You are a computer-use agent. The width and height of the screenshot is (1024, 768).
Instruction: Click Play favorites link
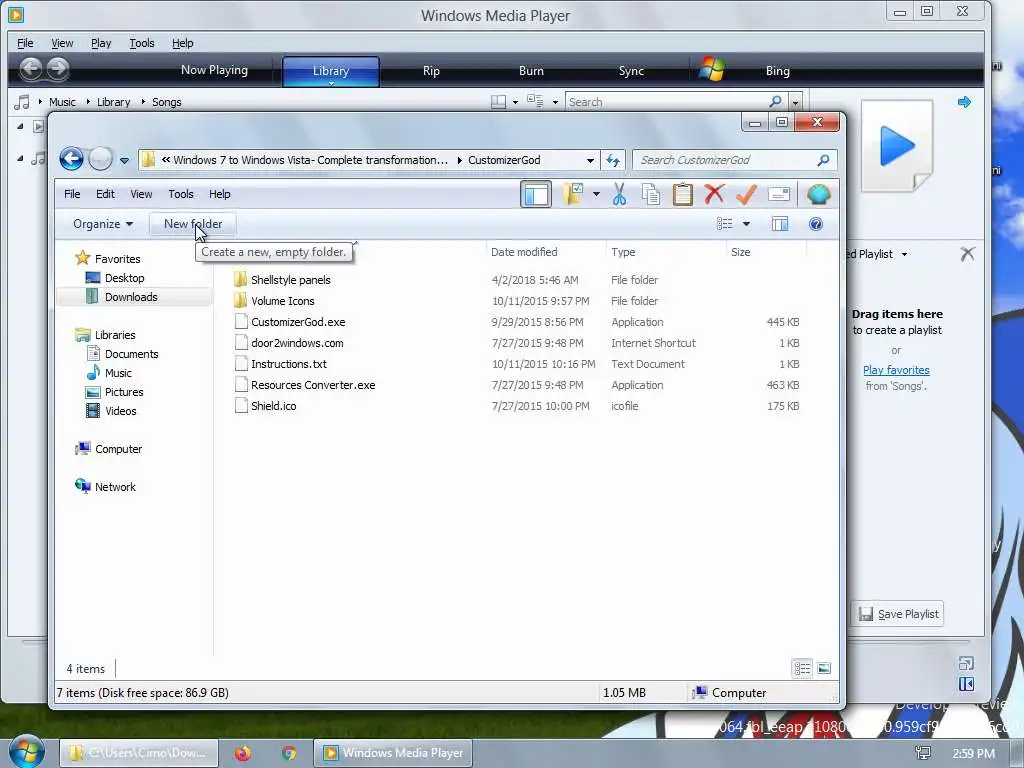click(x=896, y=370)
